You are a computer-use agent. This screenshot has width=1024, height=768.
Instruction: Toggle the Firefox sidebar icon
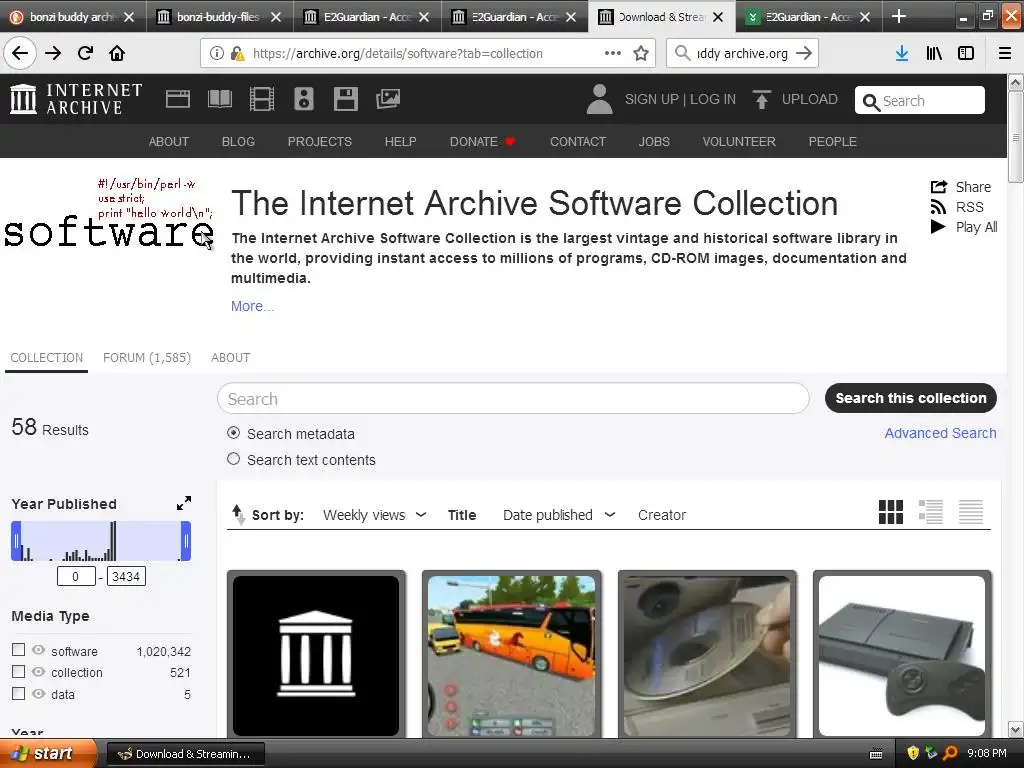click(x=966, y=54)
